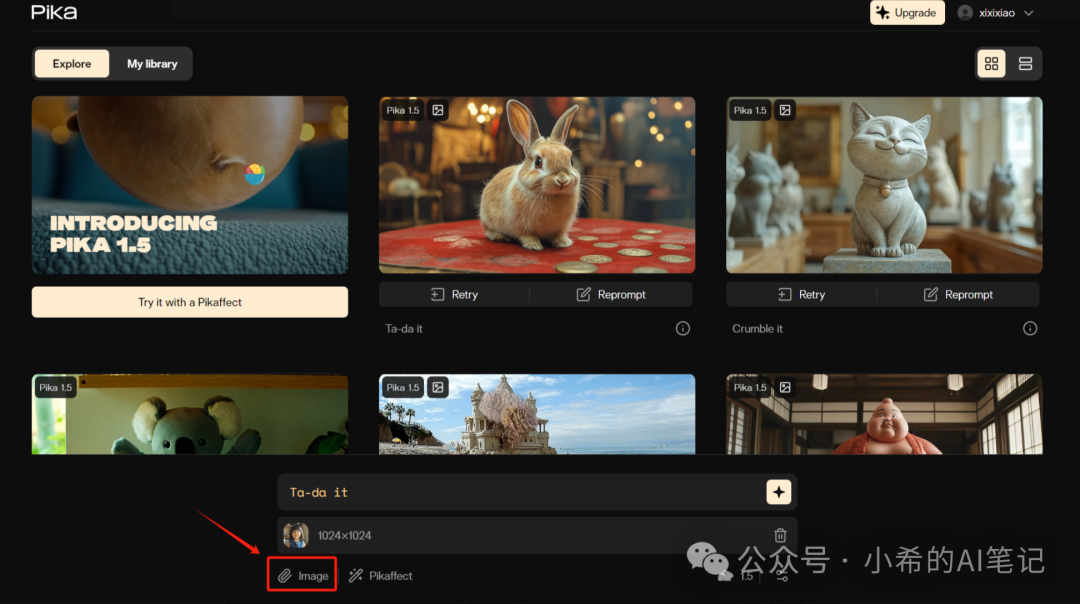Image resolution: width=1080 pixels, height=604 pixels.
Task: Show info for Ta-da it video
Action: [x=683, y=329]
